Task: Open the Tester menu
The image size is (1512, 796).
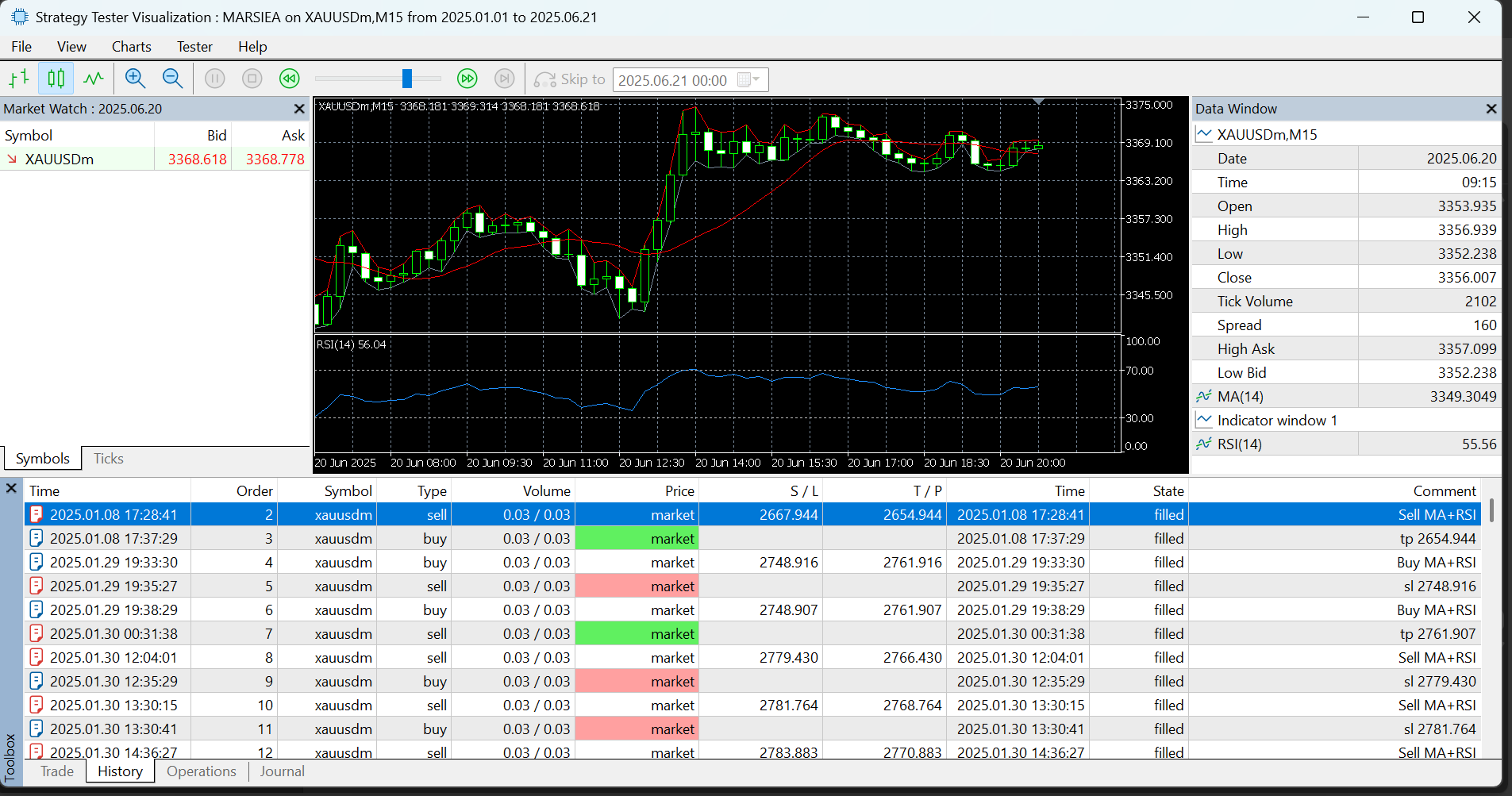Action: coord(194,46)
